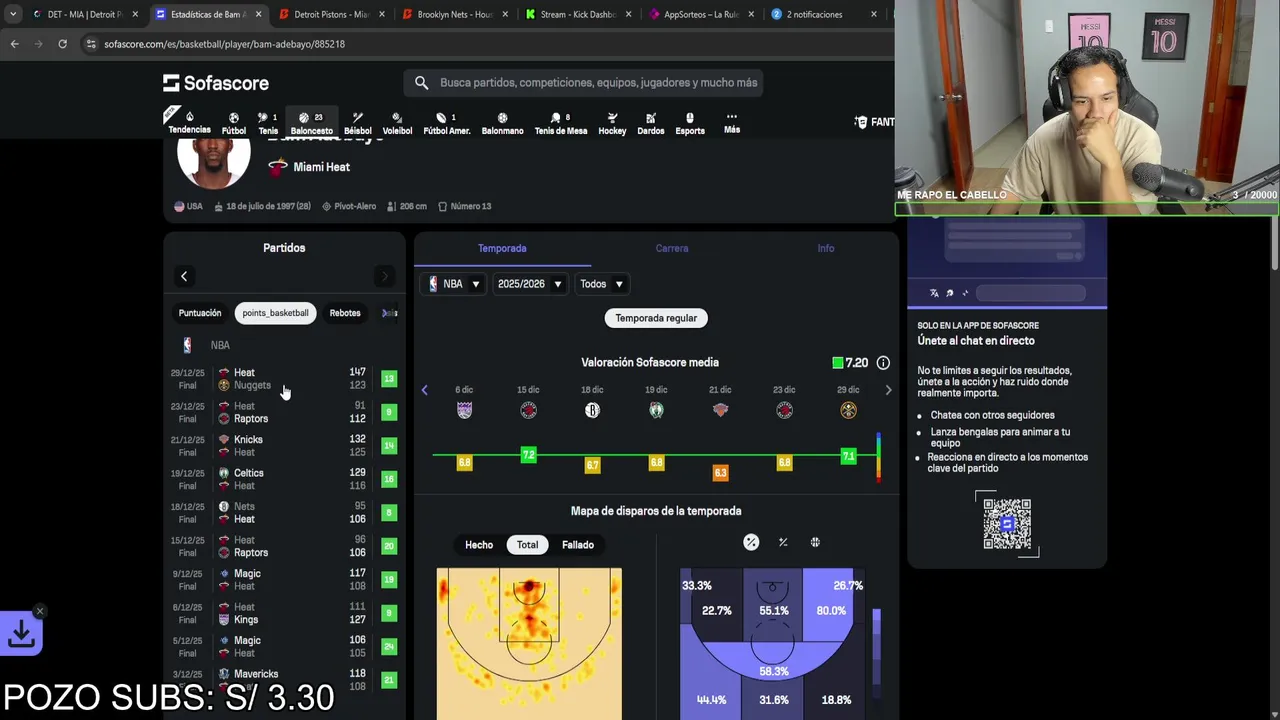Click the browser address bar

480,44
